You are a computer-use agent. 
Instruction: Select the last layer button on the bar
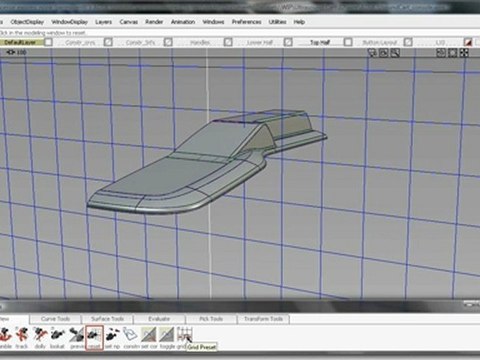click(x=440, y=42)
